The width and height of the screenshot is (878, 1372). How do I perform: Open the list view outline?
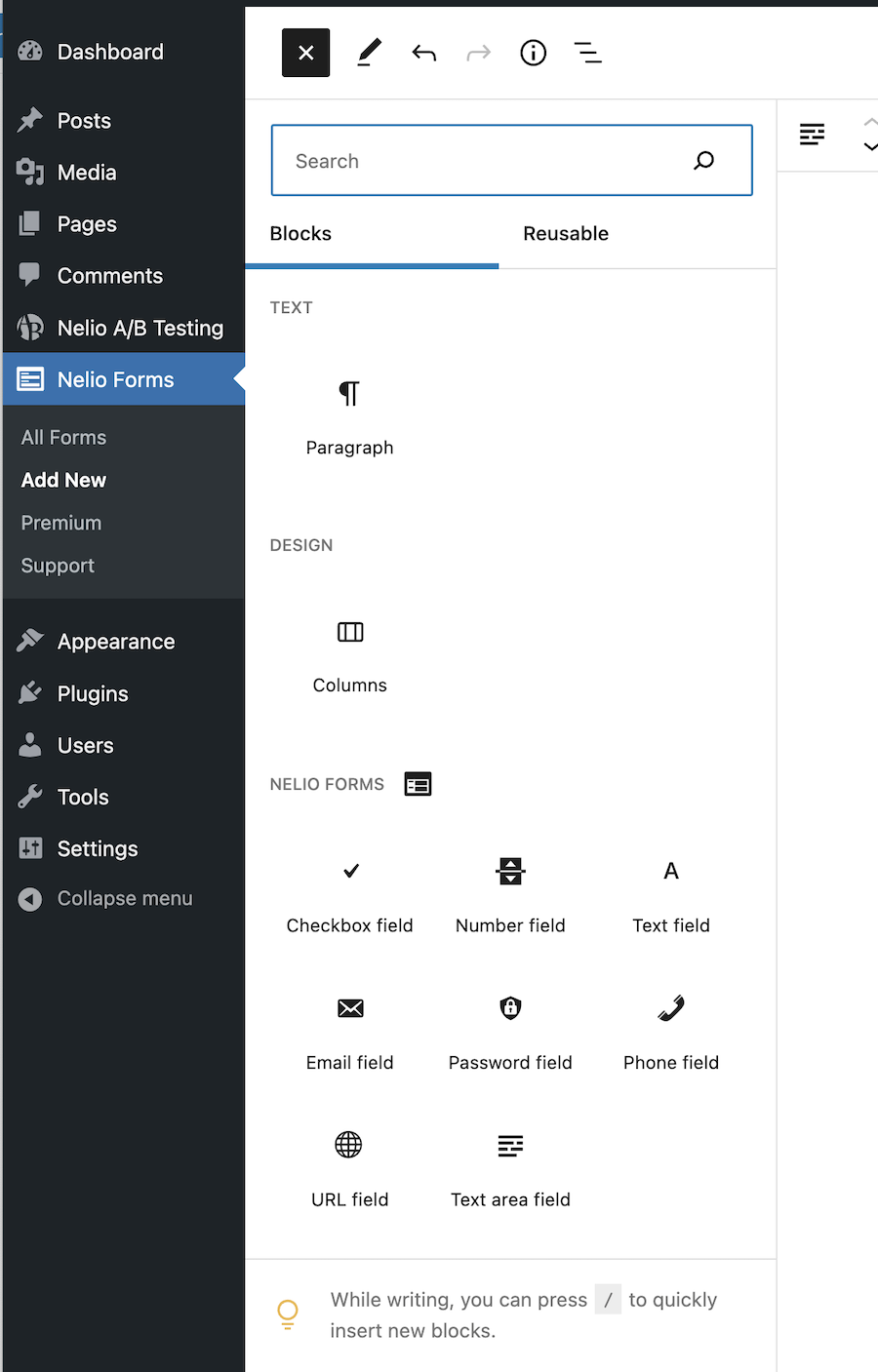587,53
